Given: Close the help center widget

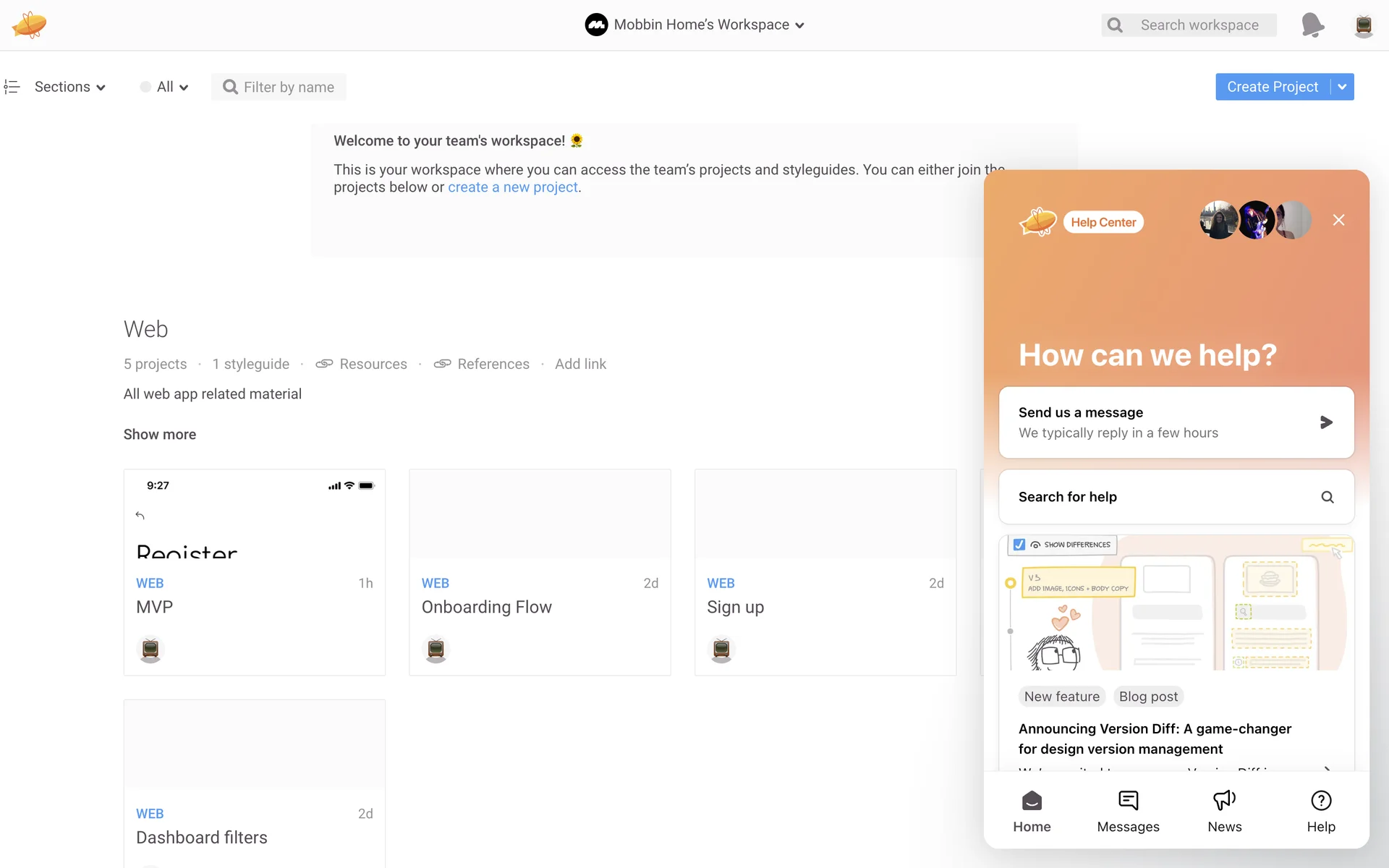Looking at the screenshot, I should (1338, 220).
